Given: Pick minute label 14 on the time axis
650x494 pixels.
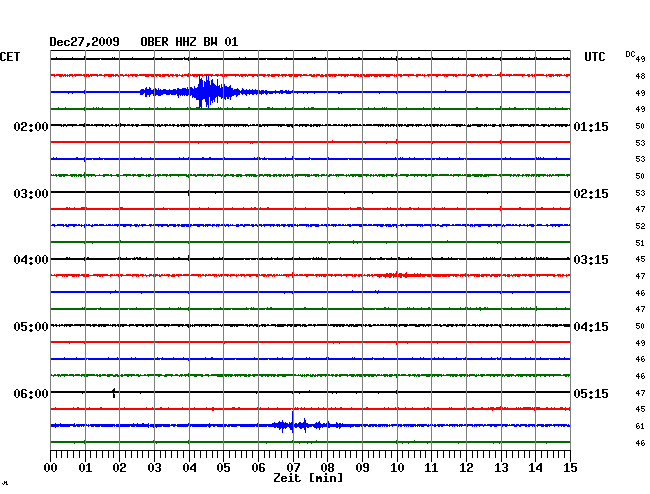Looking at the screenshot, I should click(x=535, y=467).
